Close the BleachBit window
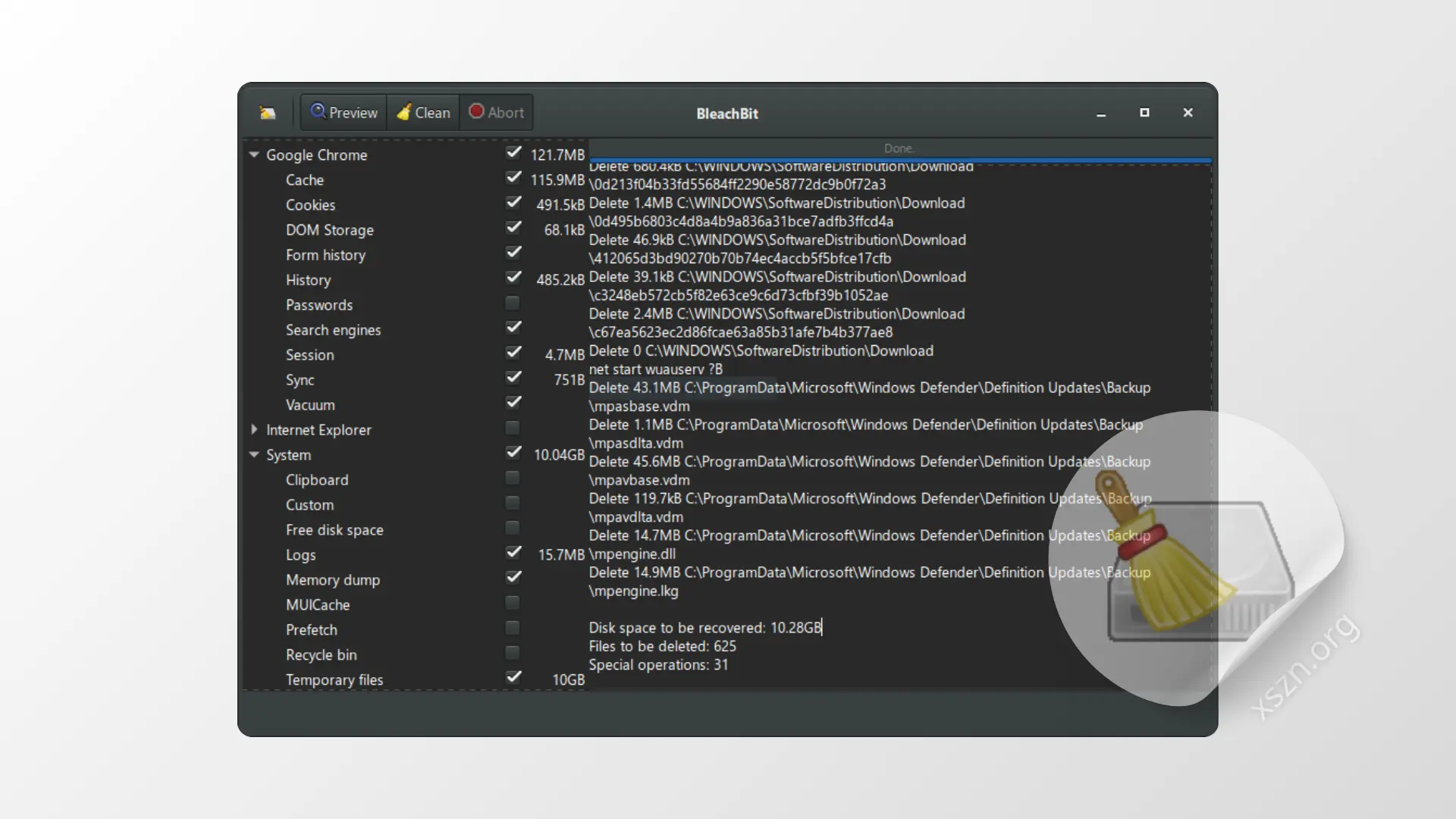Viewport: 1456px width, 819px height. [1188, 112]
